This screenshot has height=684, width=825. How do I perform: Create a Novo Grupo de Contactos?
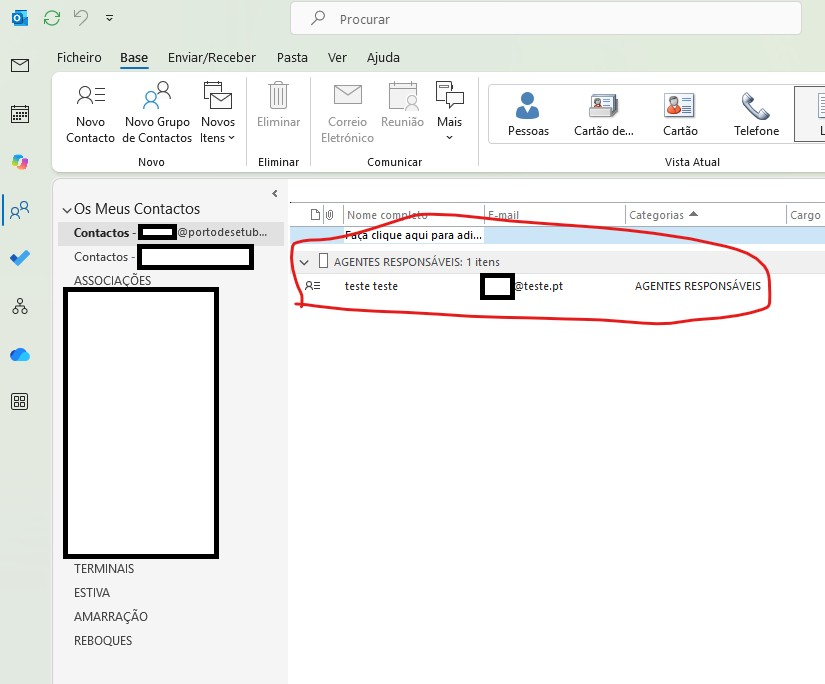(x=157, y=113)
